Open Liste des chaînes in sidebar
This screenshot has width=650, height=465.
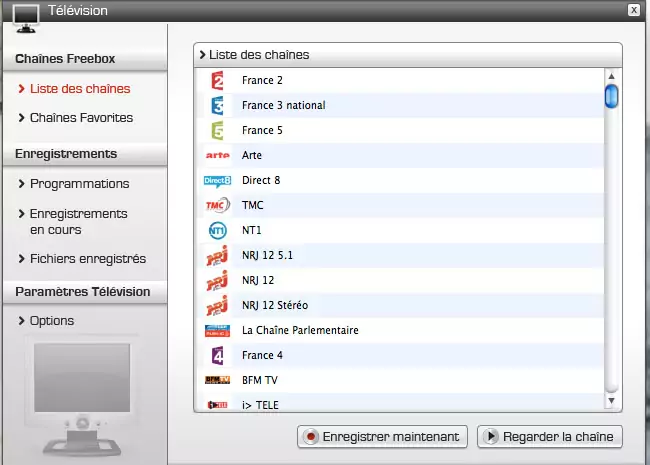click(80, 89)
